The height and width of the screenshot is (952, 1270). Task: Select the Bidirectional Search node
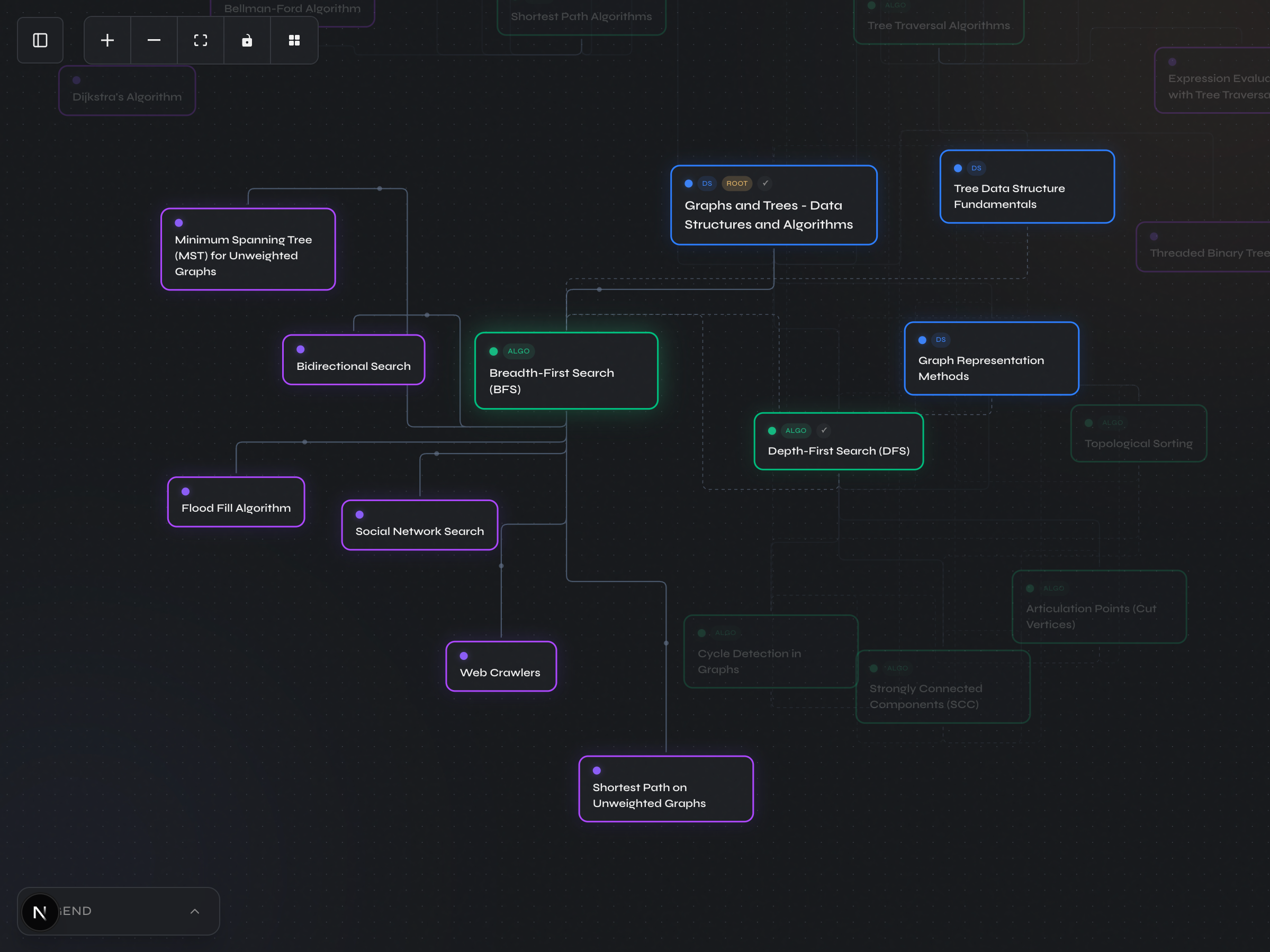(354, 366)
